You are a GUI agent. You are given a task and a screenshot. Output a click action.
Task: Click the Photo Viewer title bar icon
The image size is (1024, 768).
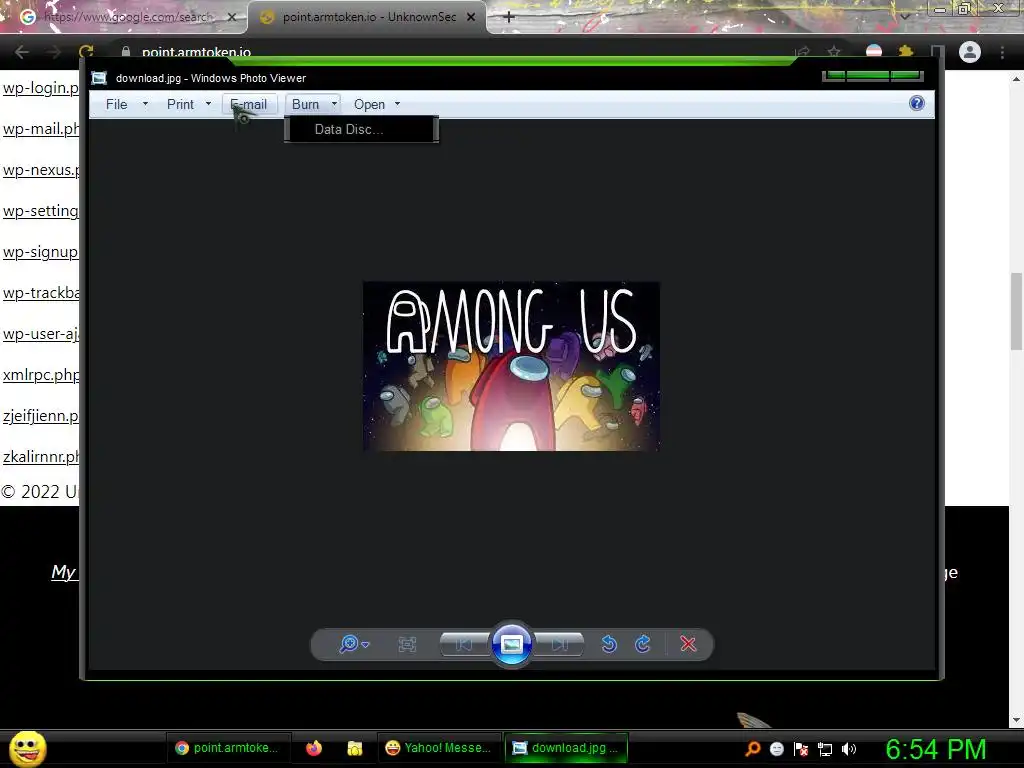coord(99,78)
